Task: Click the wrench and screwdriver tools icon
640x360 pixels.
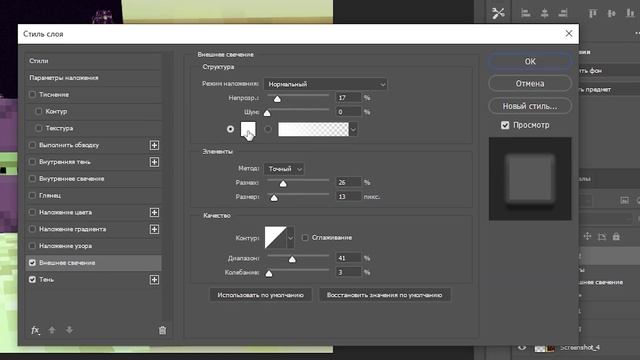Action: 498,13
